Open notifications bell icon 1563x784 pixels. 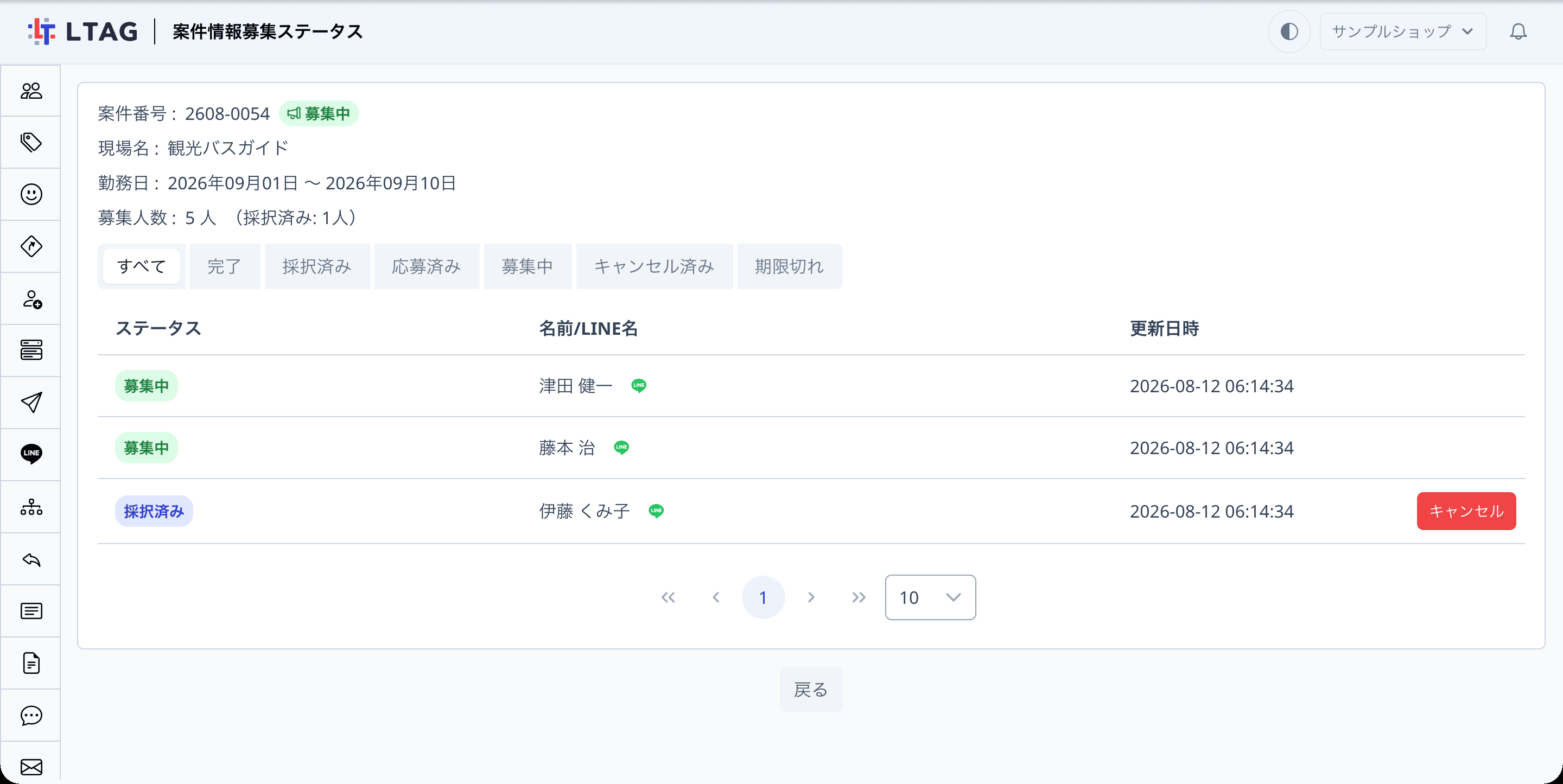[1518, 31]
